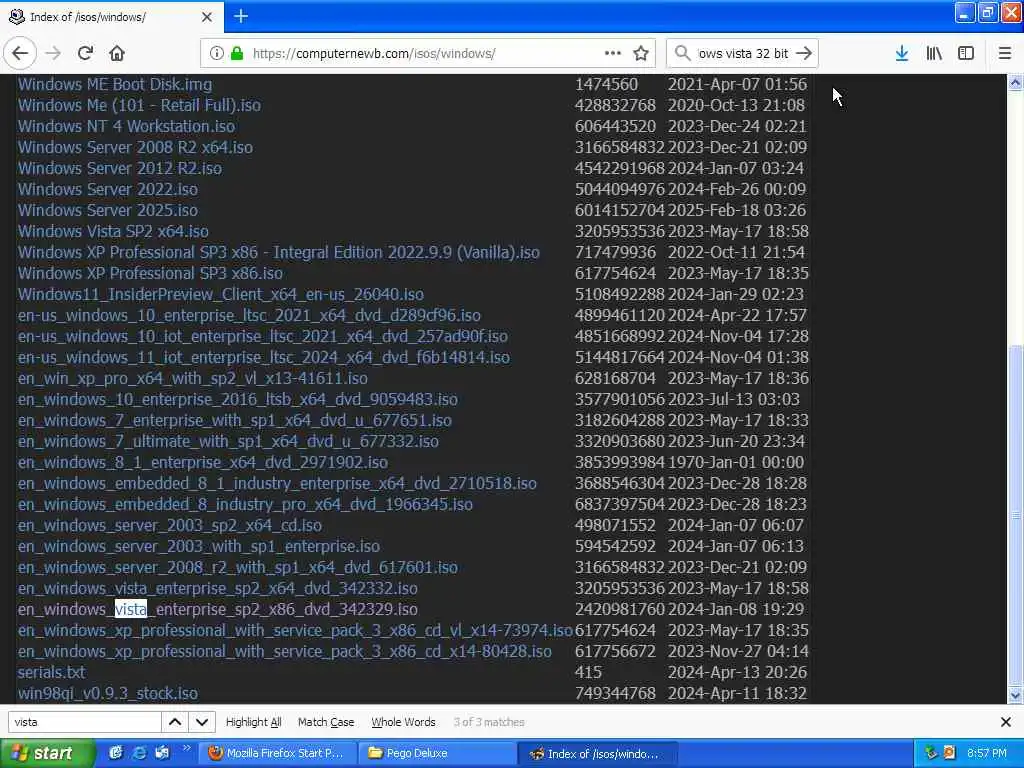The width and height of the screenshot is (1024, 768).
Task: Click the orange tray icon beside the clock
Action: [950, 753]
